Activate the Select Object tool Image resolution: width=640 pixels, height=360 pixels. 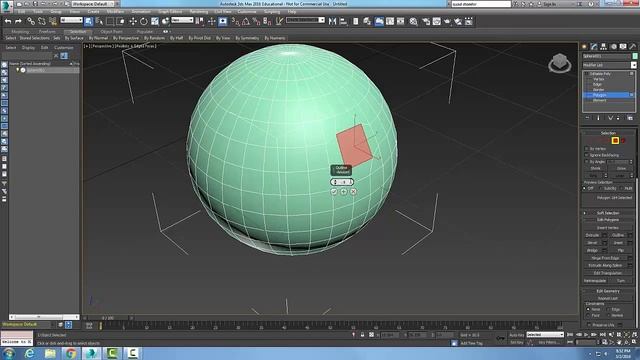coord(89,21)
